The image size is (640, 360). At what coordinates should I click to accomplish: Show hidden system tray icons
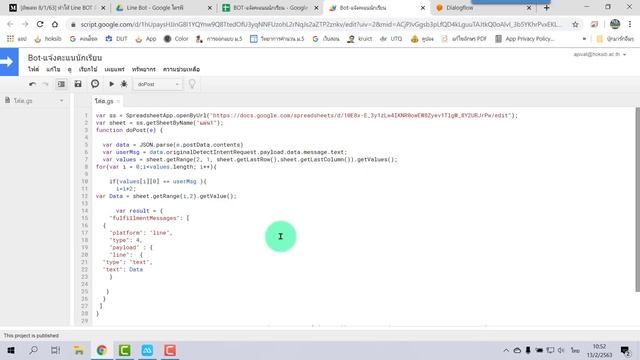click(x=506, y=350)
